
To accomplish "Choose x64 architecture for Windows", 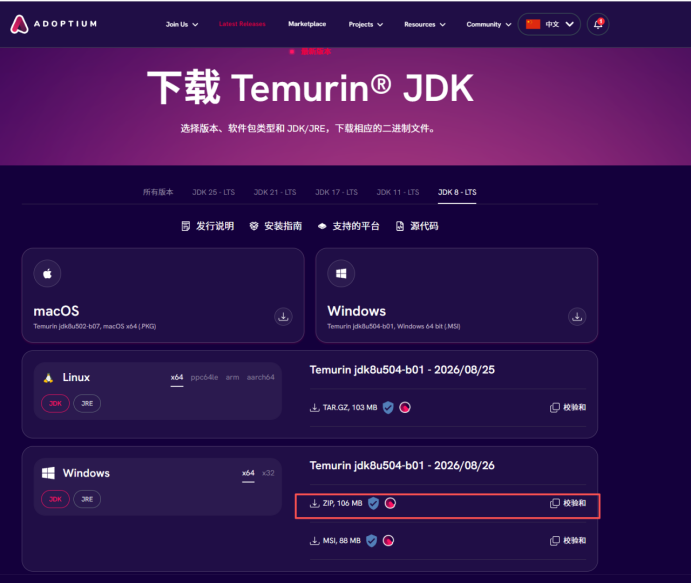I will click(x=248, y=473).
